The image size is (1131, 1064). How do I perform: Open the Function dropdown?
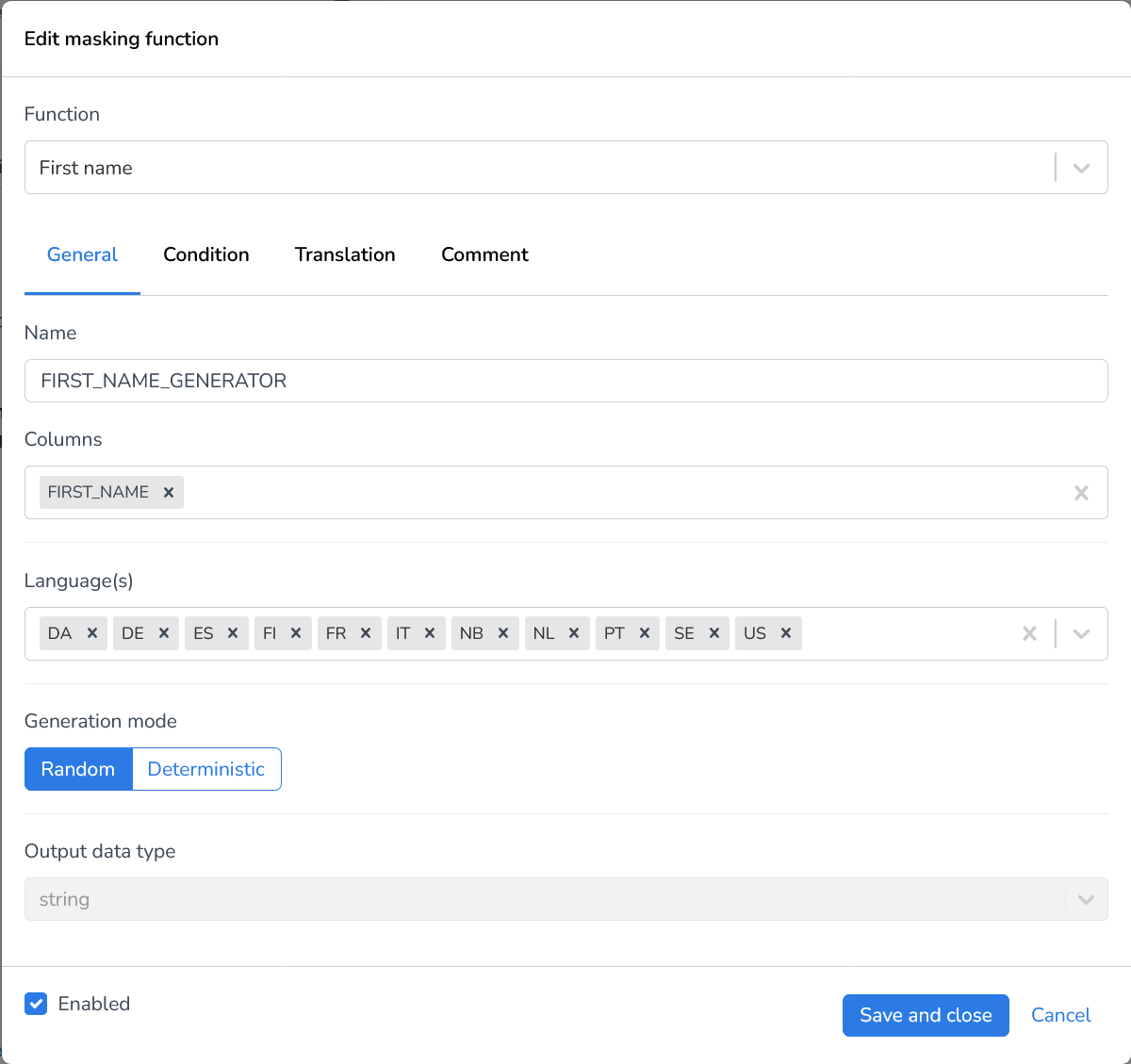1081,167
